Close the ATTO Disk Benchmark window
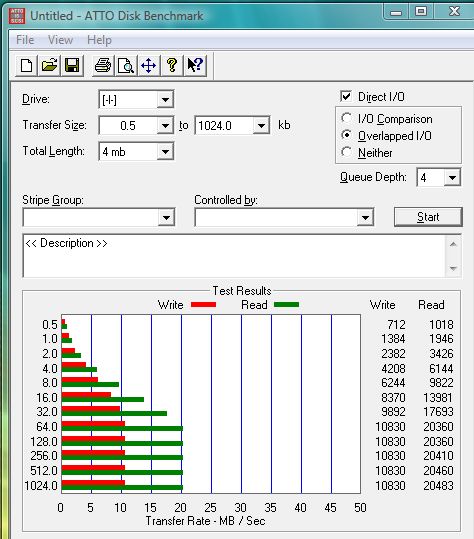Screen dimensions: 474x539 coord(454,12)
